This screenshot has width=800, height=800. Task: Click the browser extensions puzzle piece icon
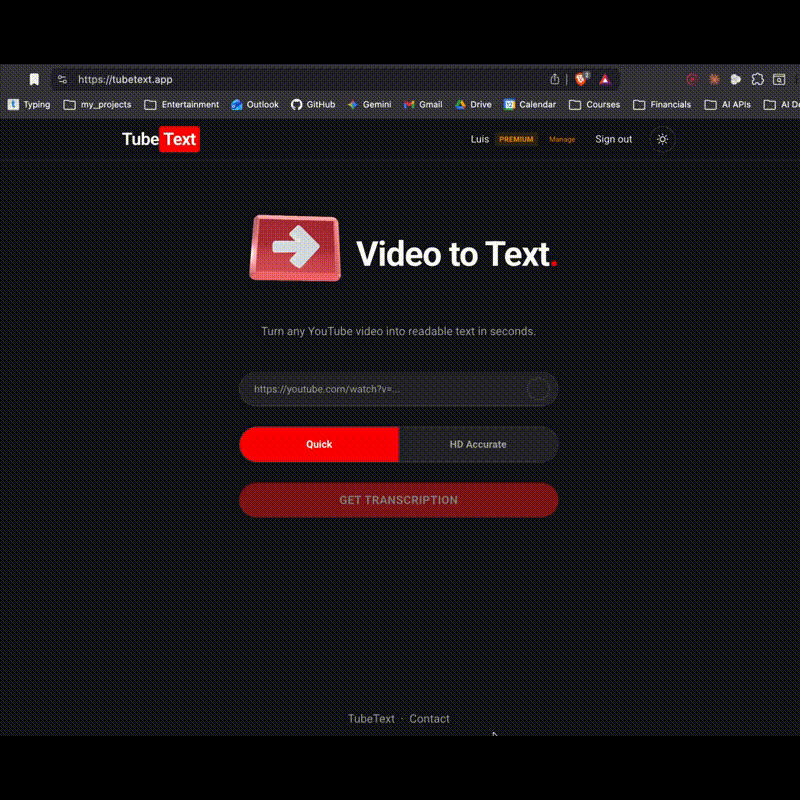[760, 79]
